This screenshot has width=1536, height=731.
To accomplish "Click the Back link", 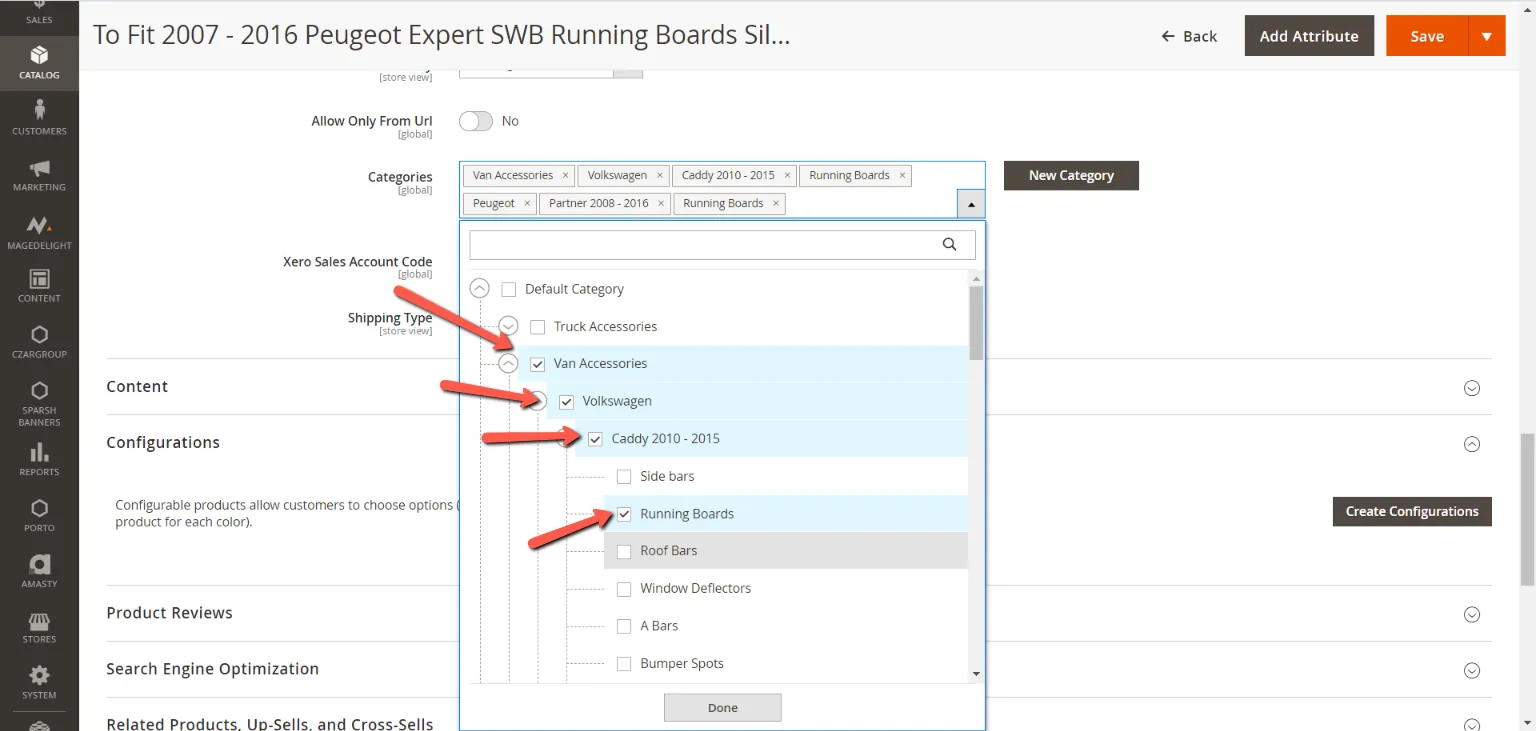I will [1189, 36].
